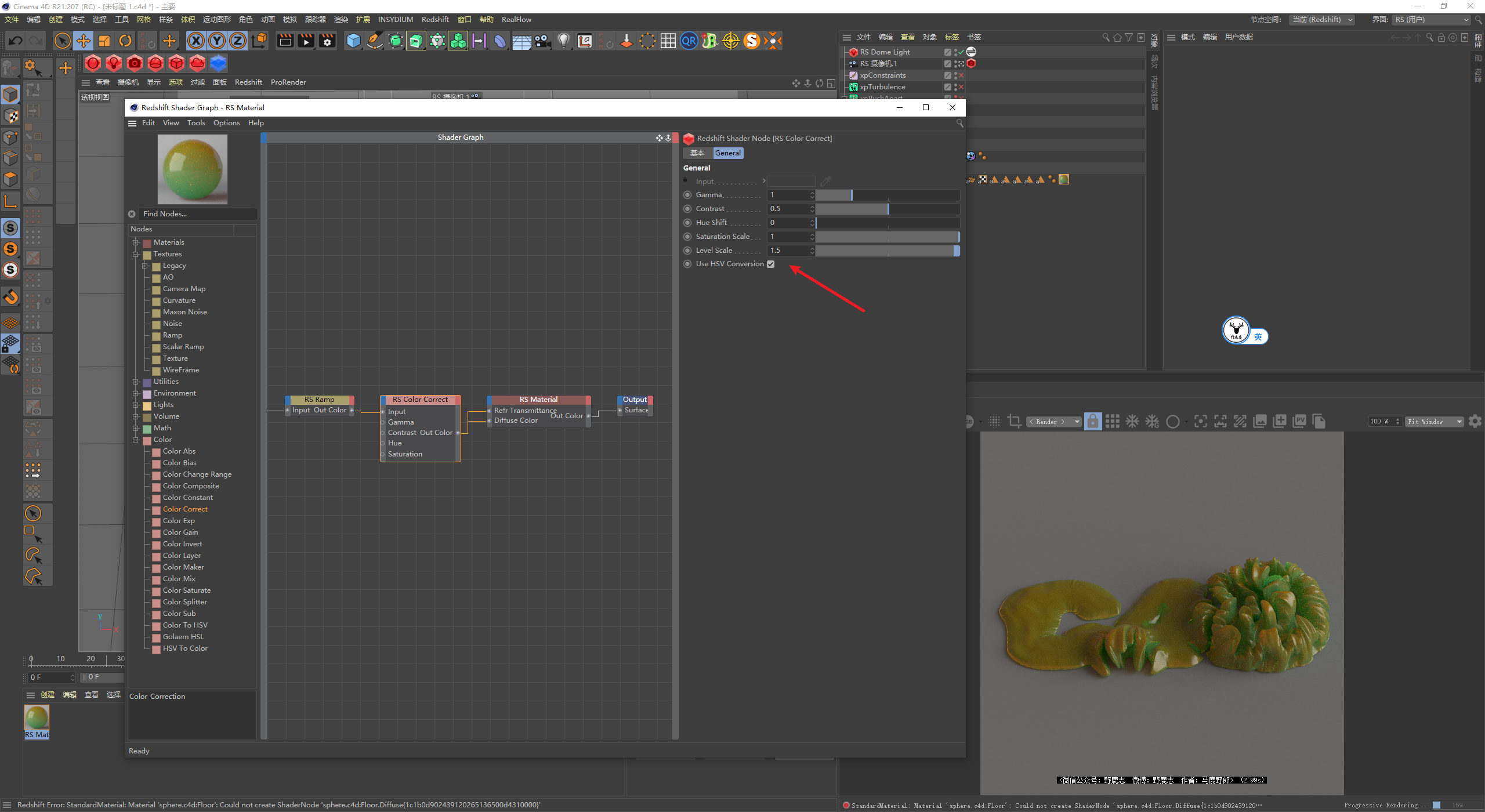Image resolution: width=1485 pixels, height=812 pixels.
Task: Collapse the Color node folder
Action: pos(136,440)
